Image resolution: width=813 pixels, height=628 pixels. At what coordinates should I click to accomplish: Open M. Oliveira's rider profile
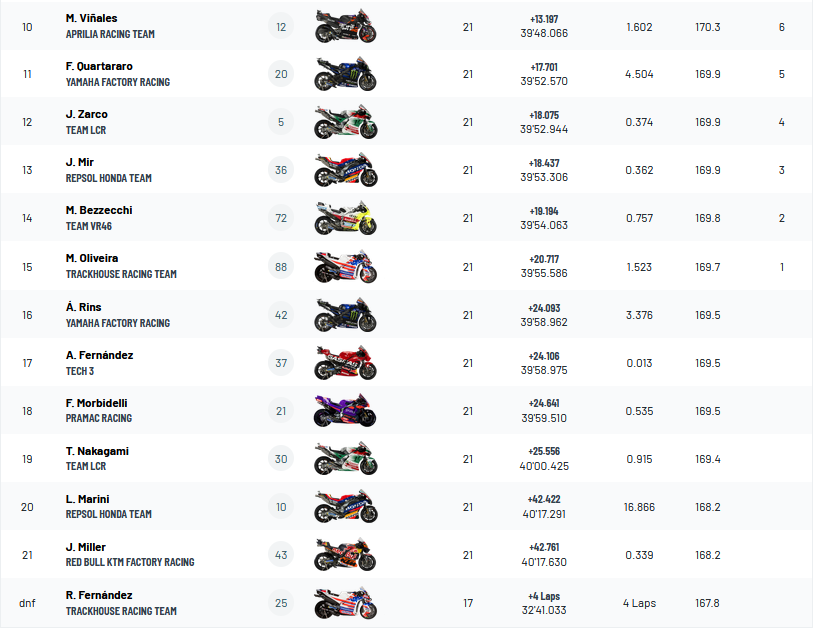(92, 258)
